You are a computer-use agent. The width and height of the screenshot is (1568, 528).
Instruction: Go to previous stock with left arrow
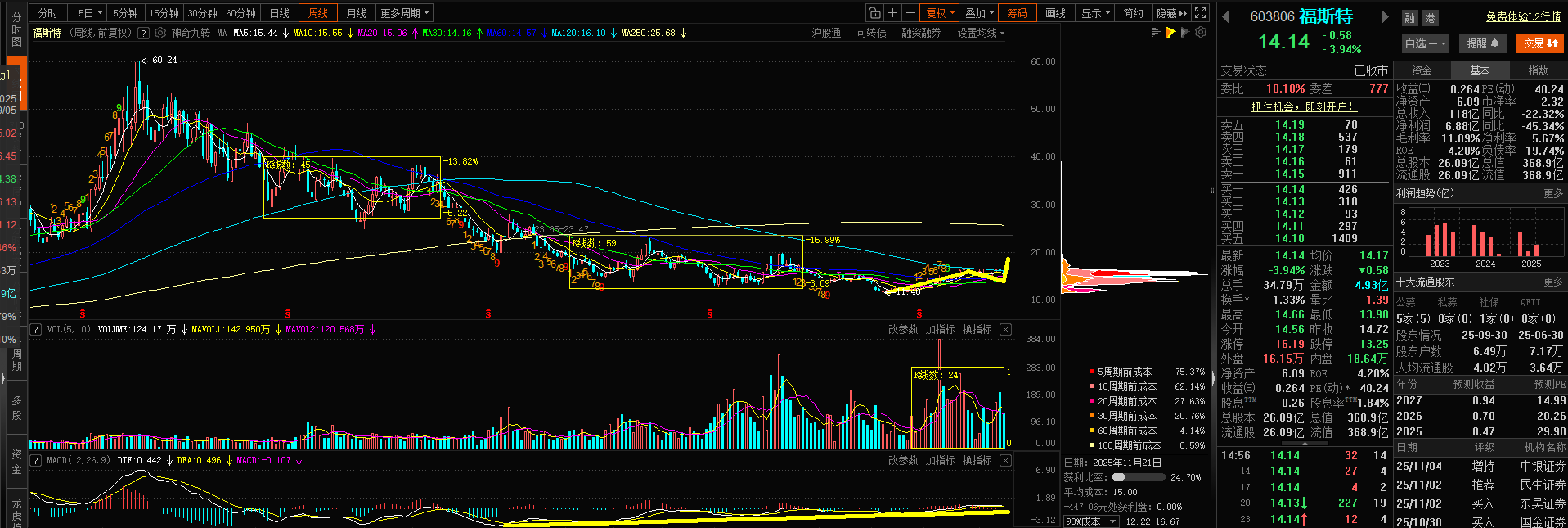[1225, 17]
